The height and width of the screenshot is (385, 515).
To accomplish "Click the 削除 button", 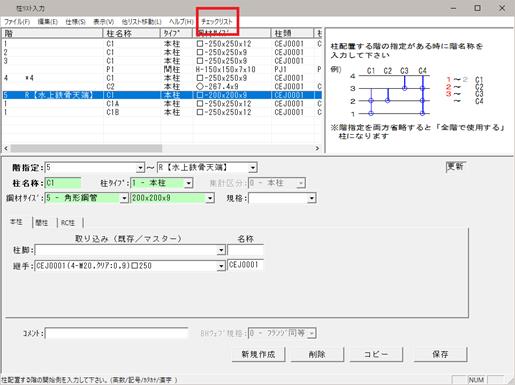I will pyautogui.click(x=317, y=354).
